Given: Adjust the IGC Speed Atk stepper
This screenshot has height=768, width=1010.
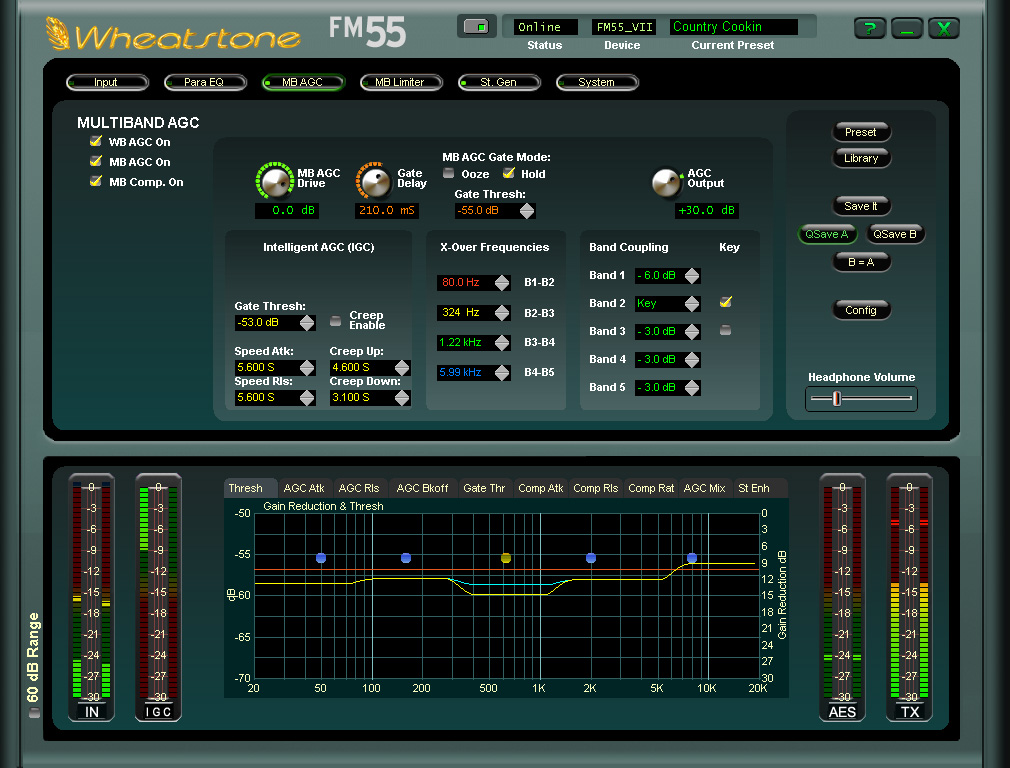Looking at the screenshot, I should (x=307, y=368).
